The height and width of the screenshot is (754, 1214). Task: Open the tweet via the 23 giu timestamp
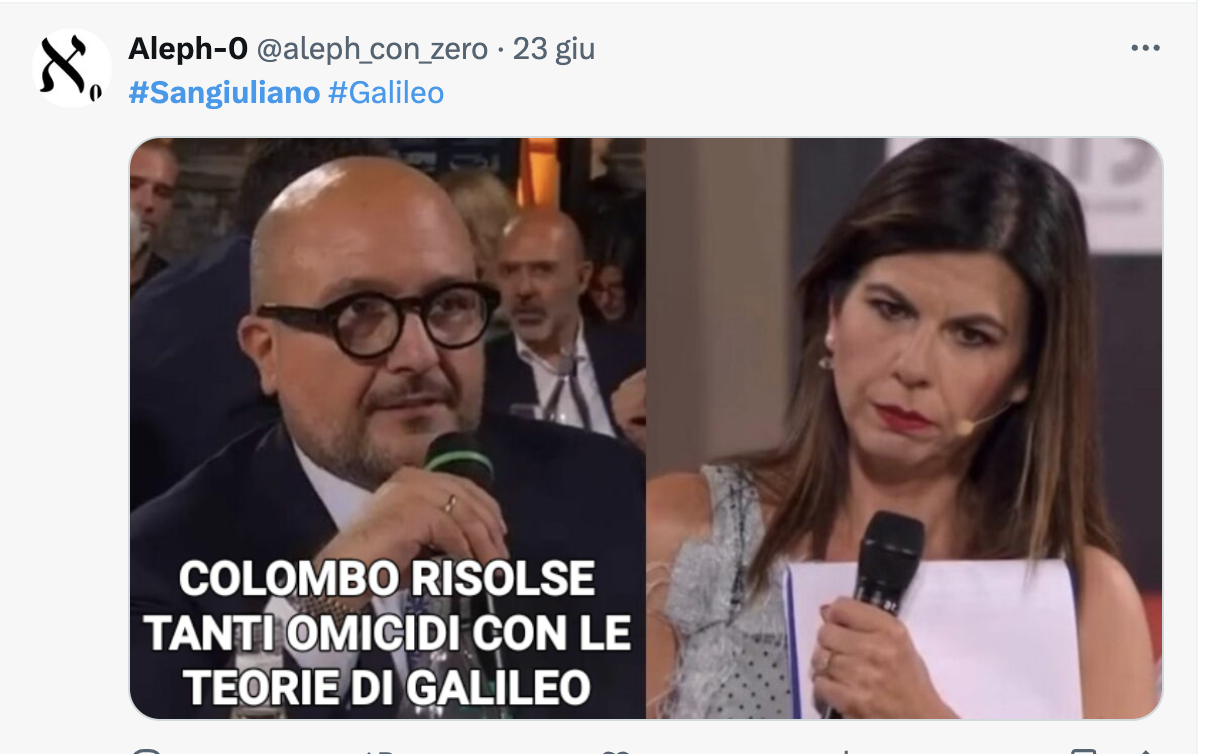(x=554, y=48)
